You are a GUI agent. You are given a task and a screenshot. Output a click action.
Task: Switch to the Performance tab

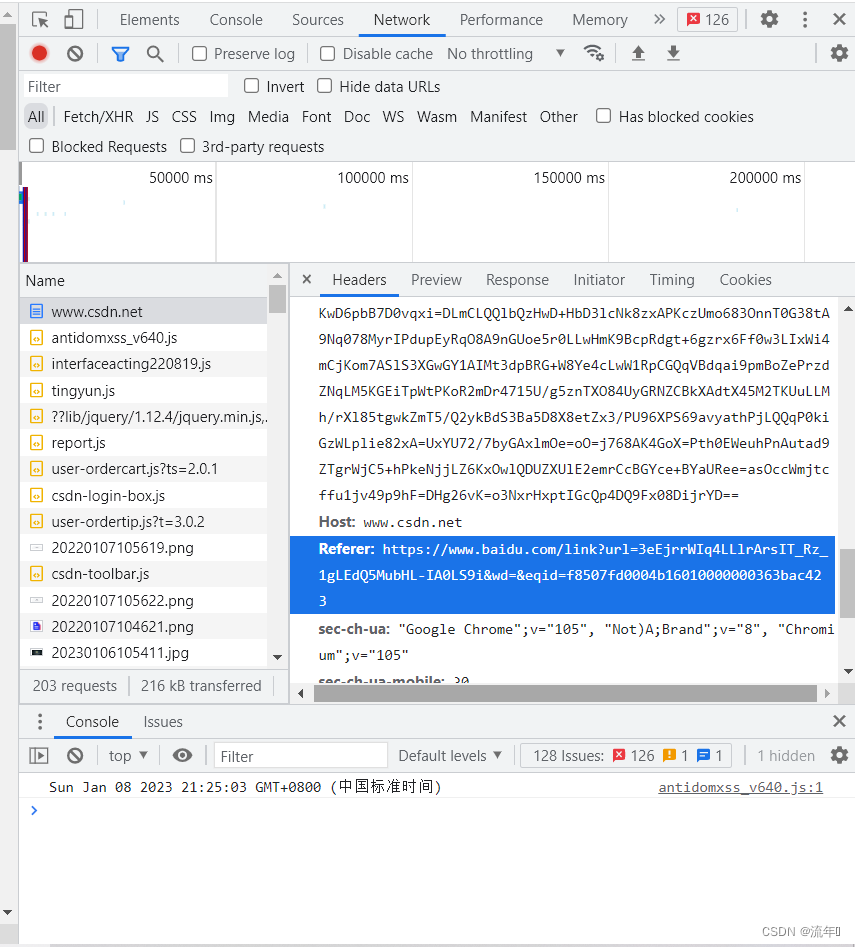[x=501, y=20]
